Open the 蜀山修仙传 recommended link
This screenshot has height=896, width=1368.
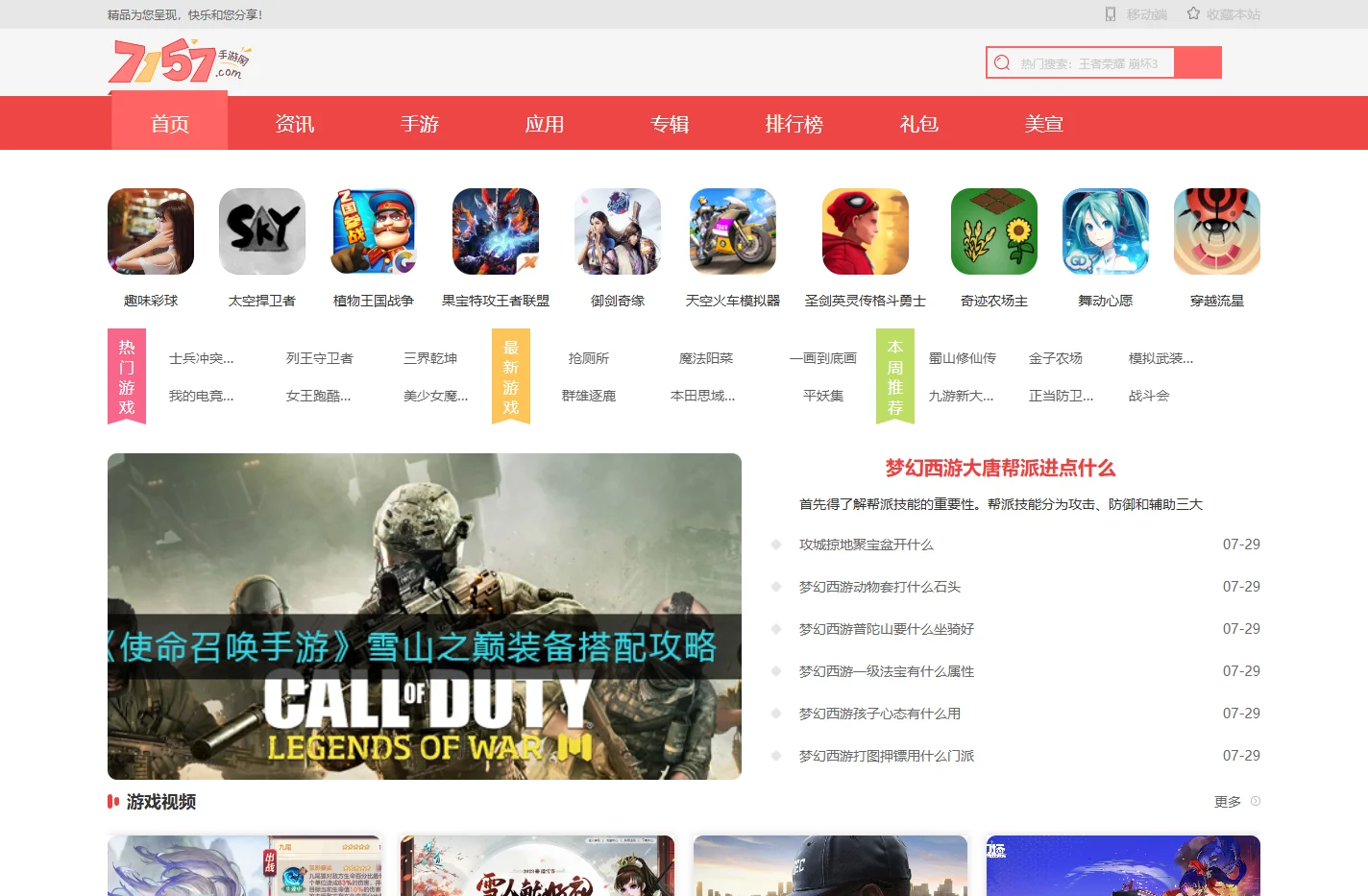tap(963, 358)
